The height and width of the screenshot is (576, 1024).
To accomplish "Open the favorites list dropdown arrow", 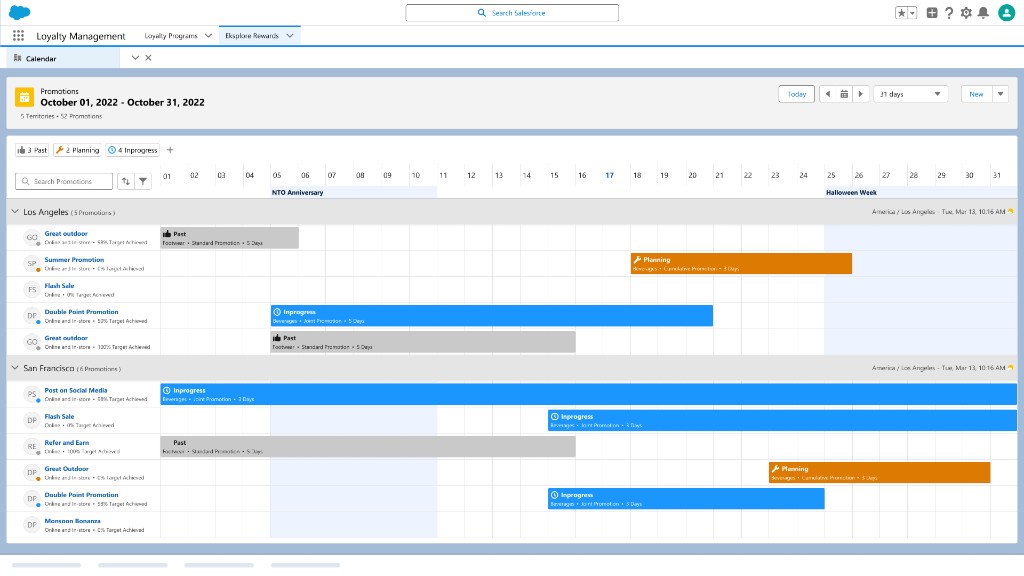I will coord(912,12).
